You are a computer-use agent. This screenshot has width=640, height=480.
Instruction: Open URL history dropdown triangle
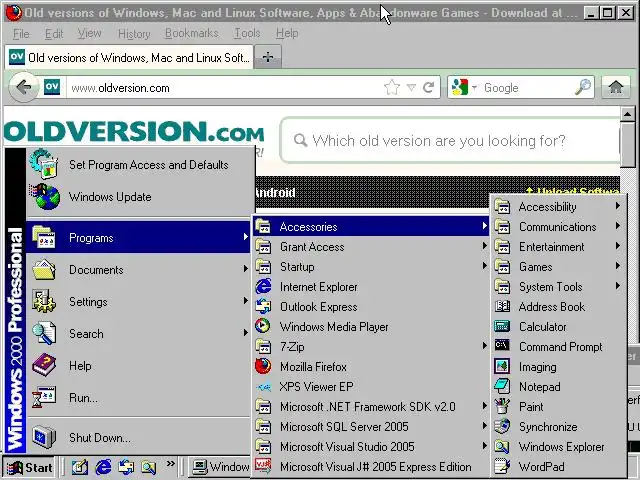coord(411,87)
